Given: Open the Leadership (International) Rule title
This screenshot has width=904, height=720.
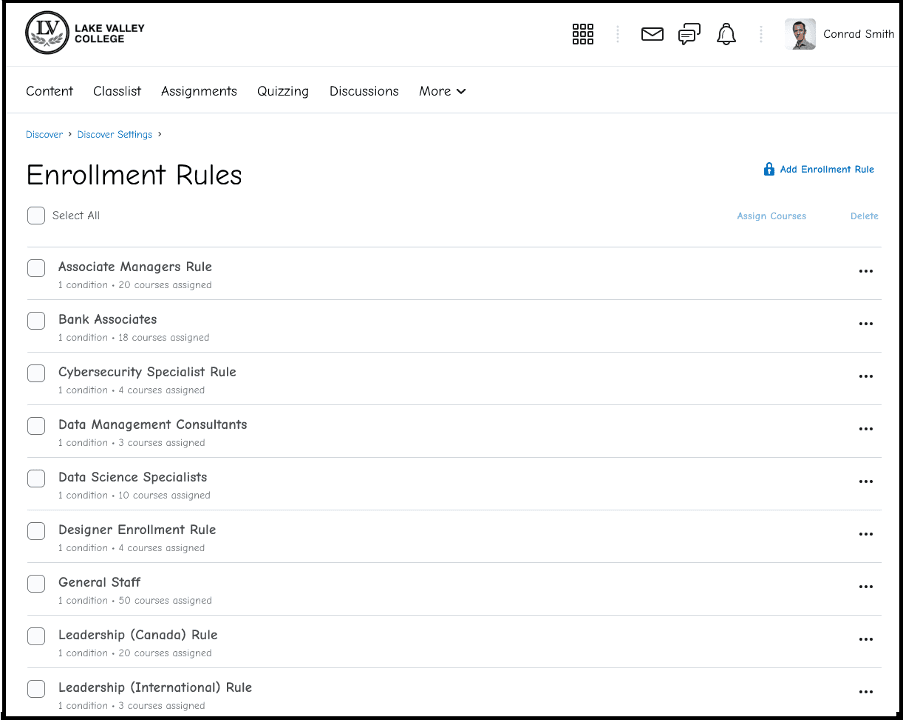Looking at the screenshot, I should (155, 687).
